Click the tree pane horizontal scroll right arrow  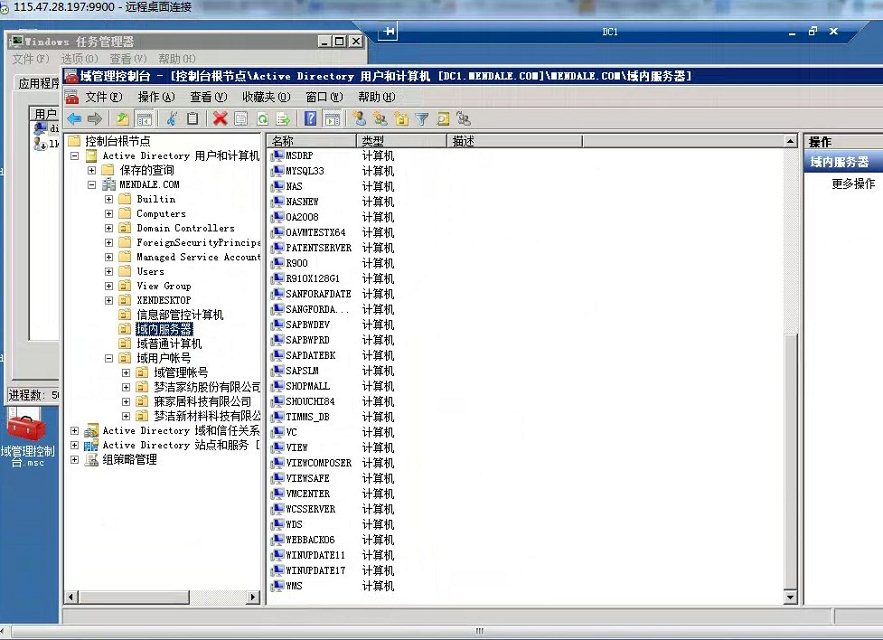253,597
